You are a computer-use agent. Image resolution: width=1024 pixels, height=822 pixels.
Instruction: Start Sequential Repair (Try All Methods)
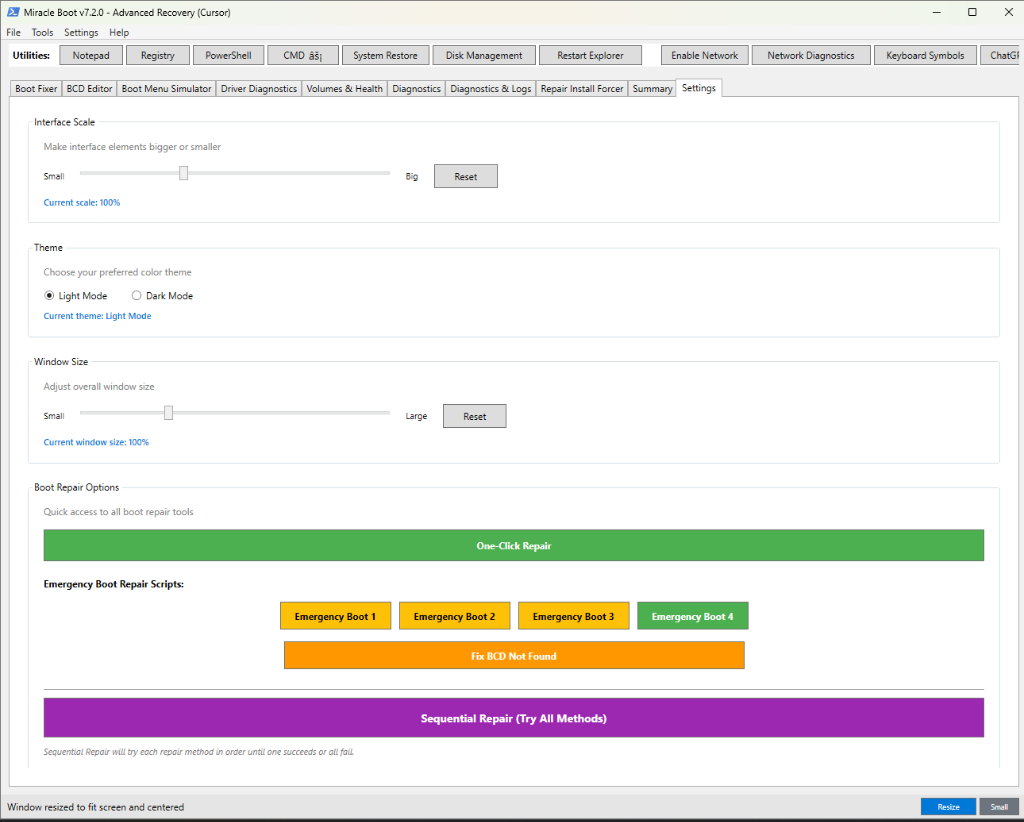513,719
